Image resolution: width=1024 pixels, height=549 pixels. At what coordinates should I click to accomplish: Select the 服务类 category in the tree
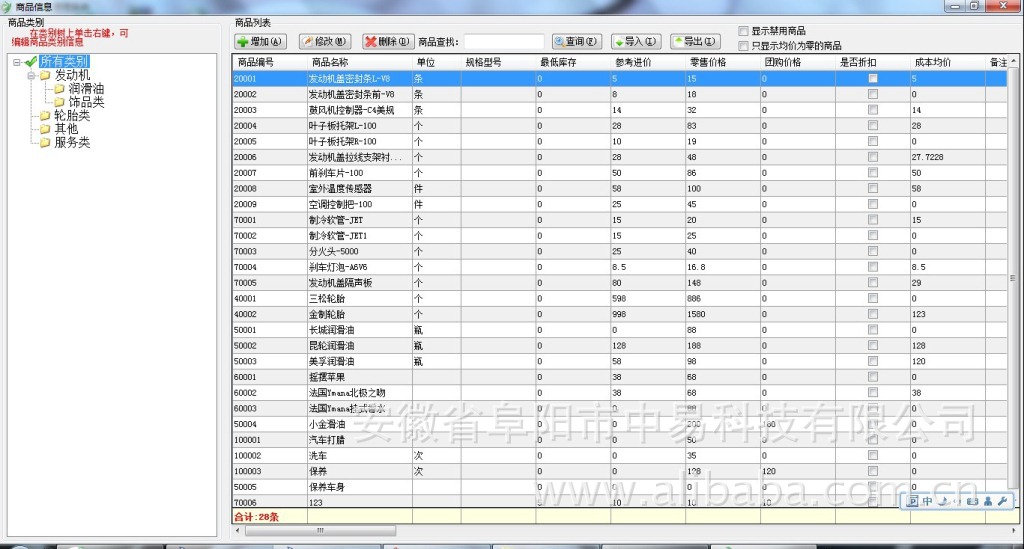pyautogui.click(x=72, y=142)
